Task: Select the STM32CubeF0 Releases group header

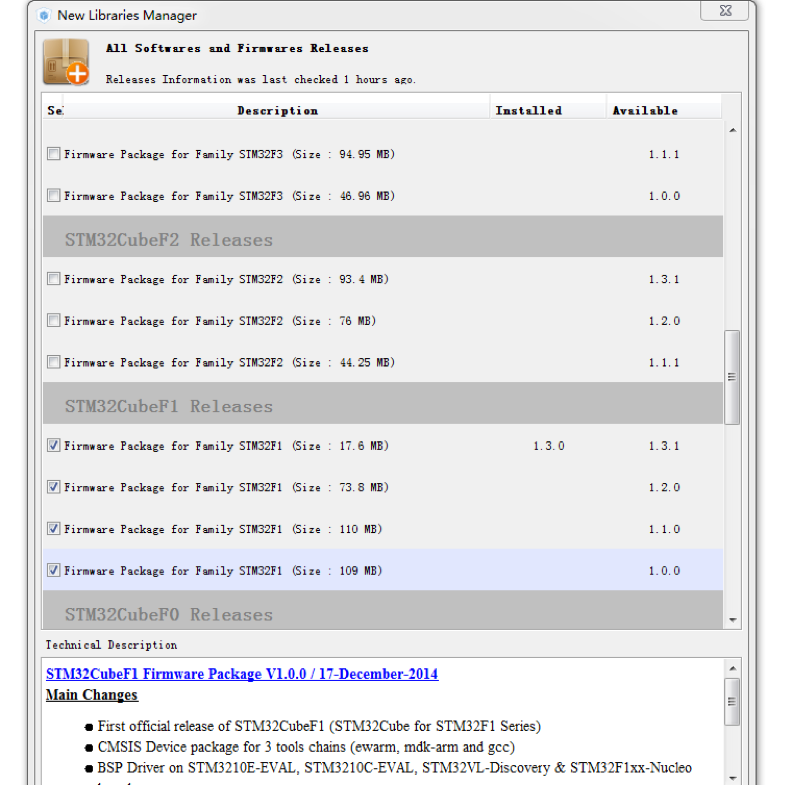Action: 383,610
